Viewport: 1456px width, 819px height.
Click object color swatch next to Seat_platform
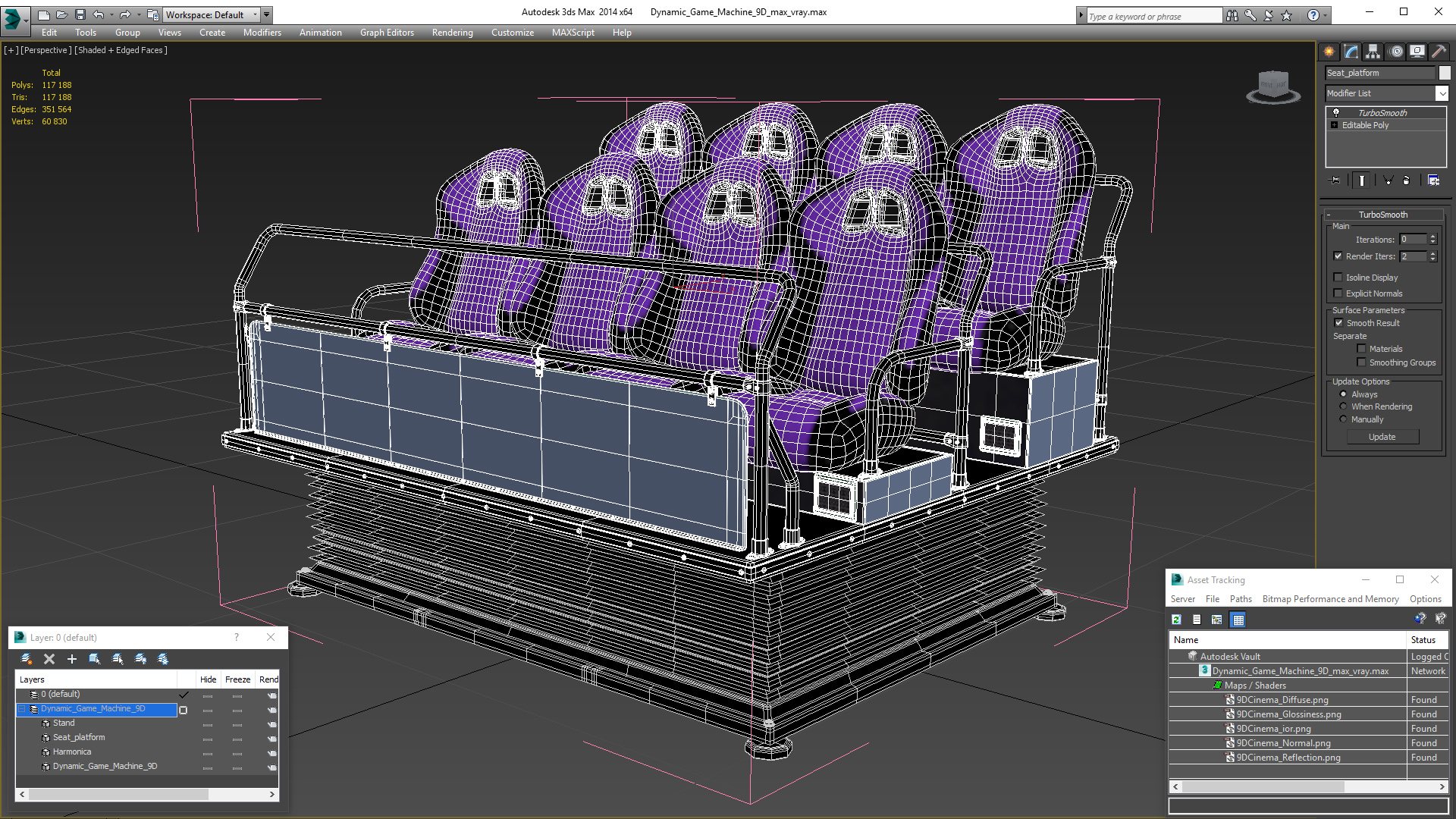click(1445, 73)
